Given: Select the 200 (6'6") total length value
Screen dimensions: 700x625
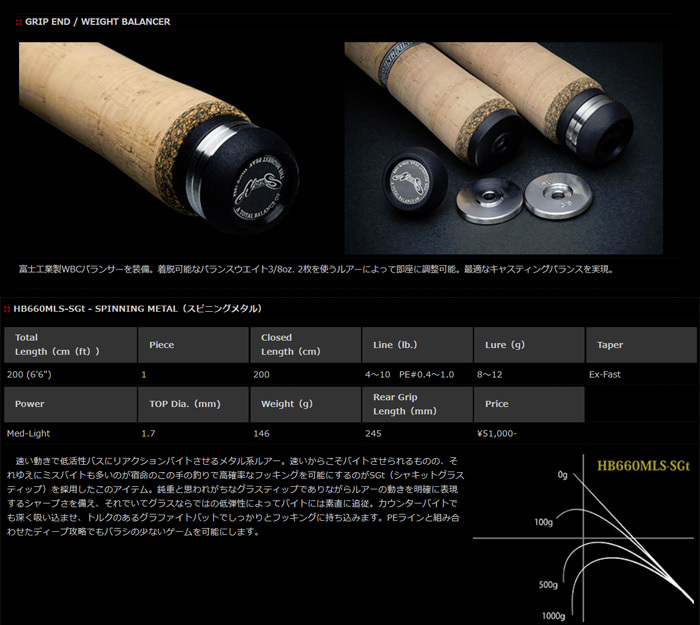Looking at the screenshot, I should pos(29,375).
